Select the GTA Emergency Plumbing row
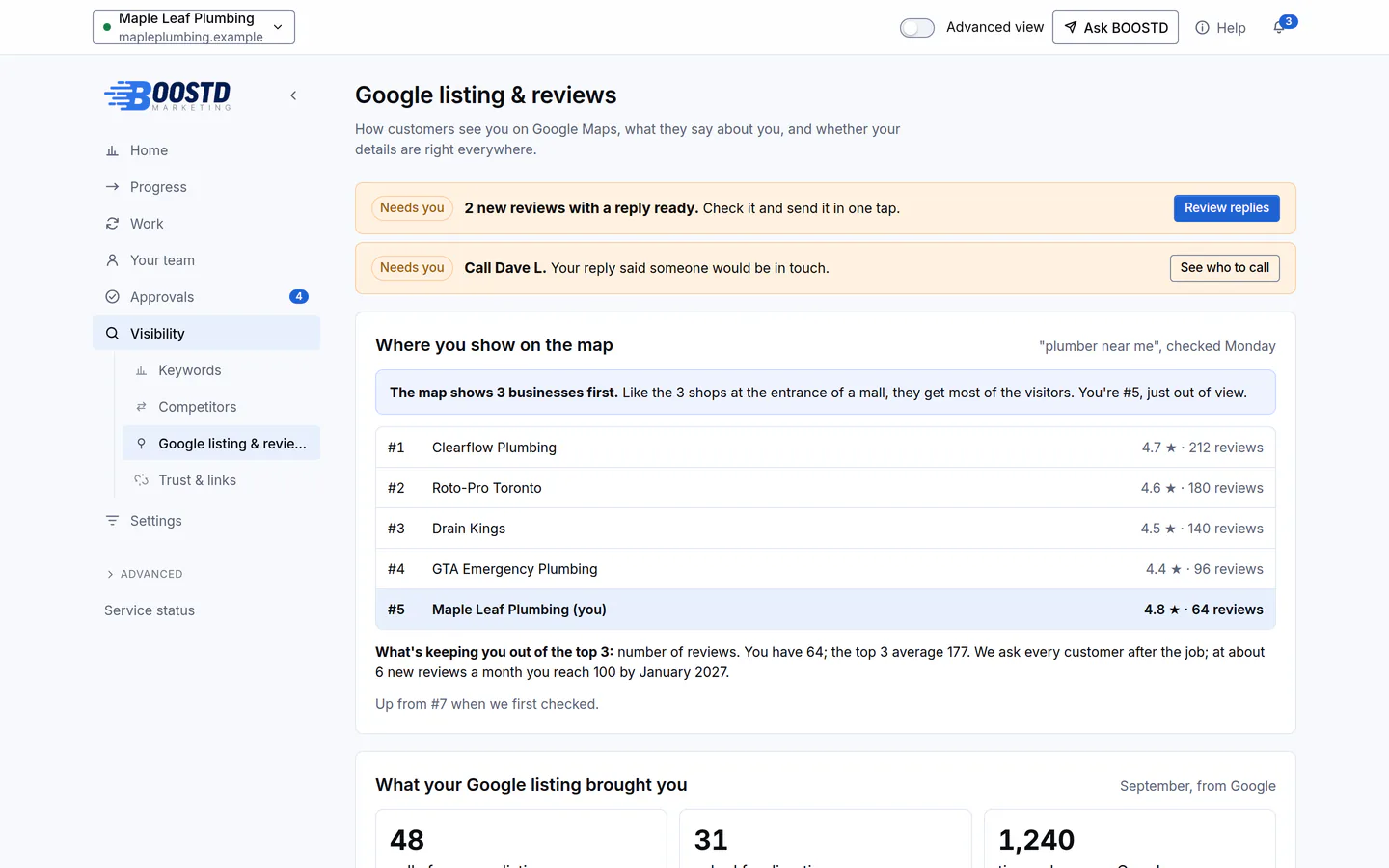 pos(826,569)
